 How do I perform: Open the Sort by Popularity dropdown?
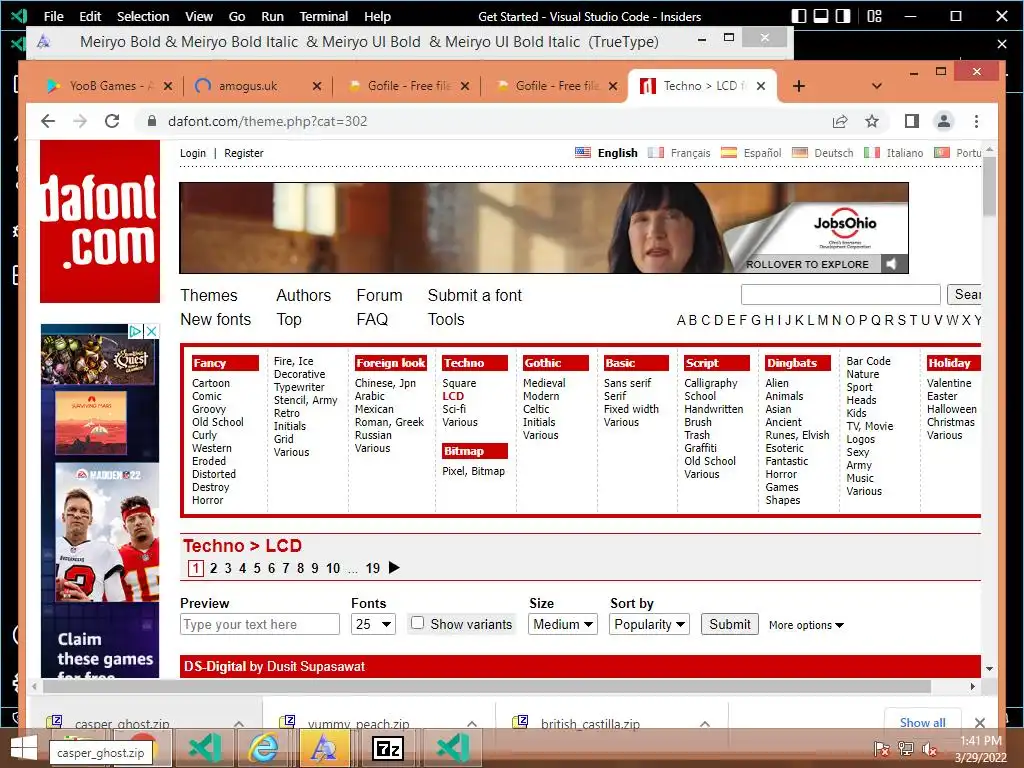649,624
